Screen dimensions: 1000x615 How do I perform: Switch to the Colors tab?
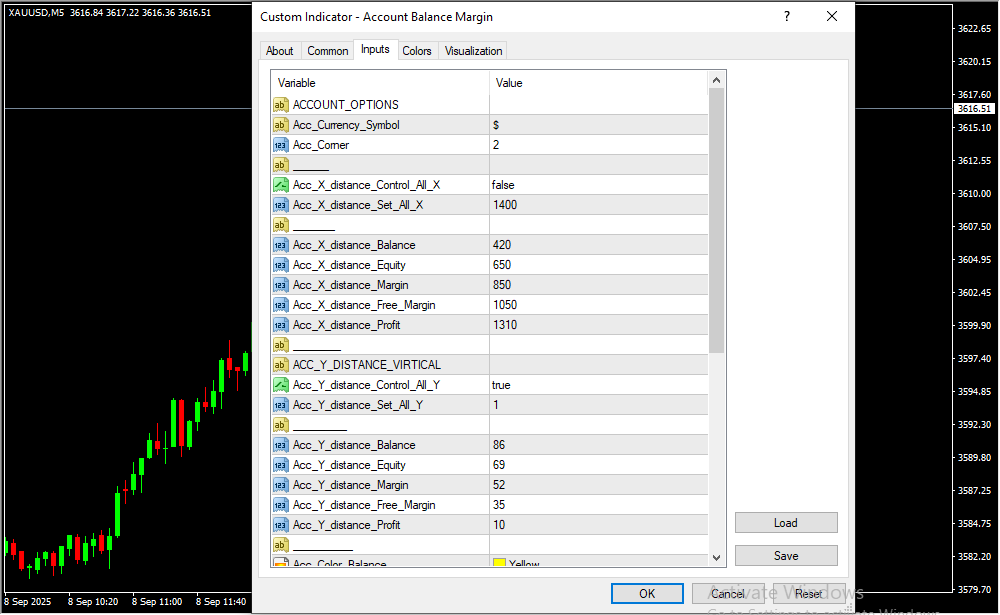pos(417,51)
